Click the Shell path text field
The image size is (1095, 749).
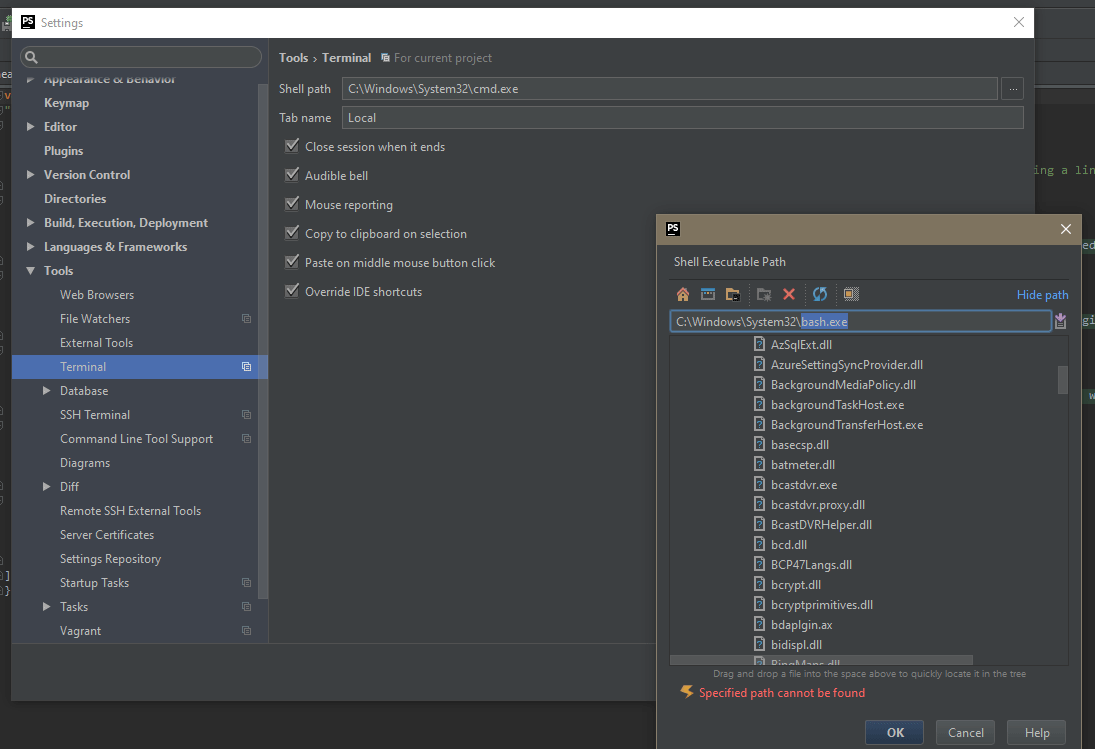pyautogui.click(x=670, y=89)
